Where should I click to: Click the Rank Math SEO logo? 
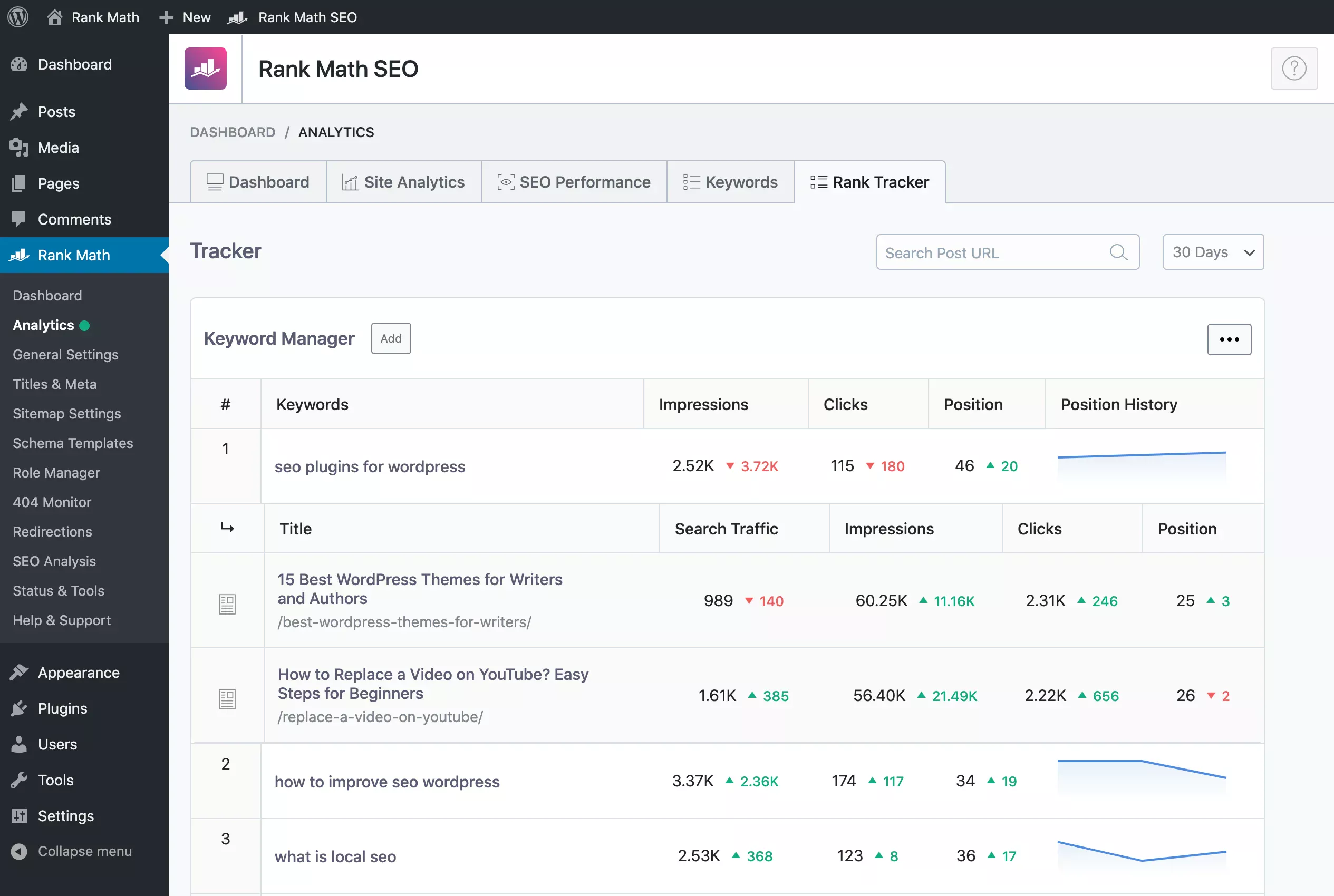(x=206, y=69)
